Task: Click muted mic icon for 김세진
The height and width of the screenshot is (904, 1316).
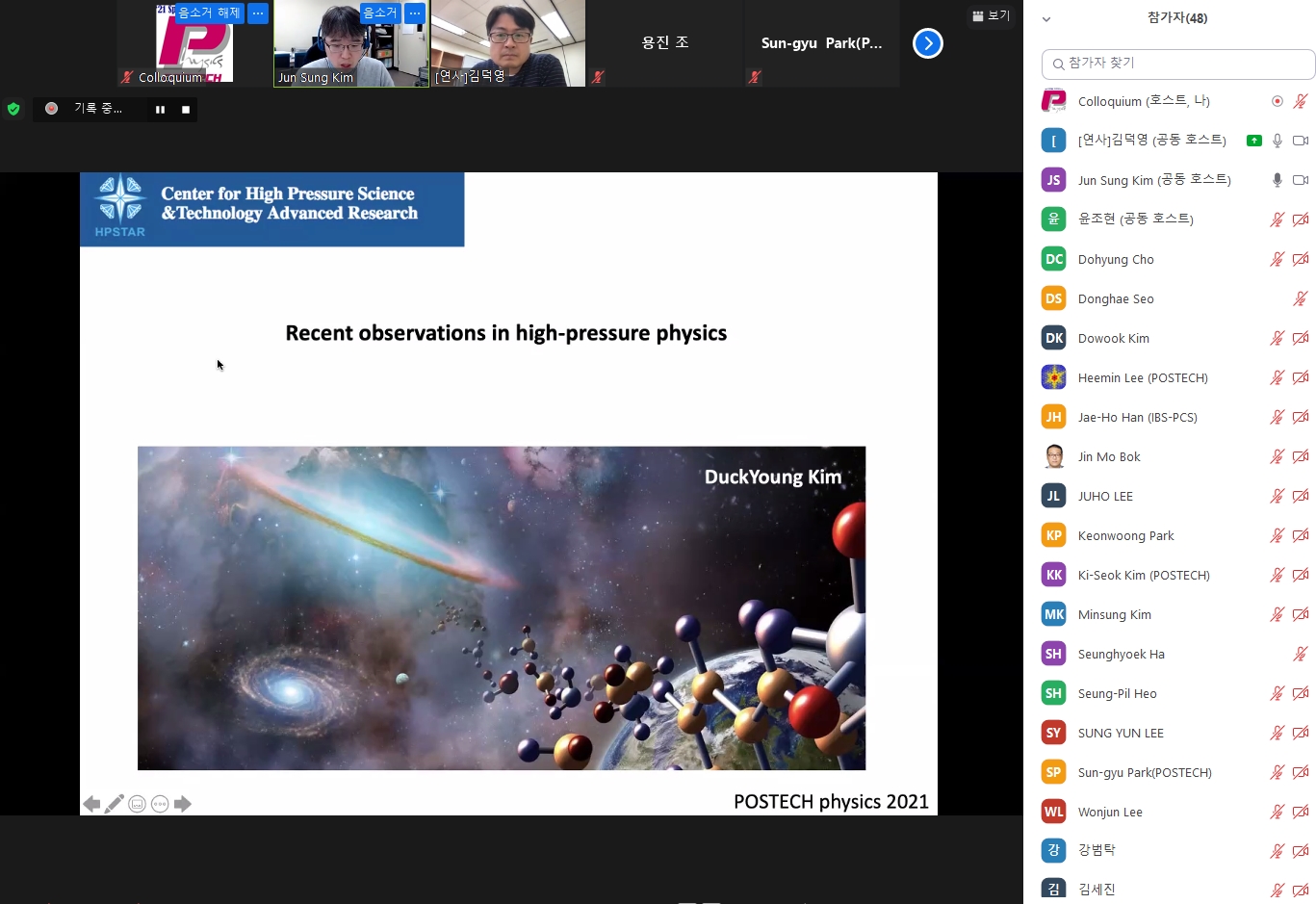Action: tap(1277, 891)
